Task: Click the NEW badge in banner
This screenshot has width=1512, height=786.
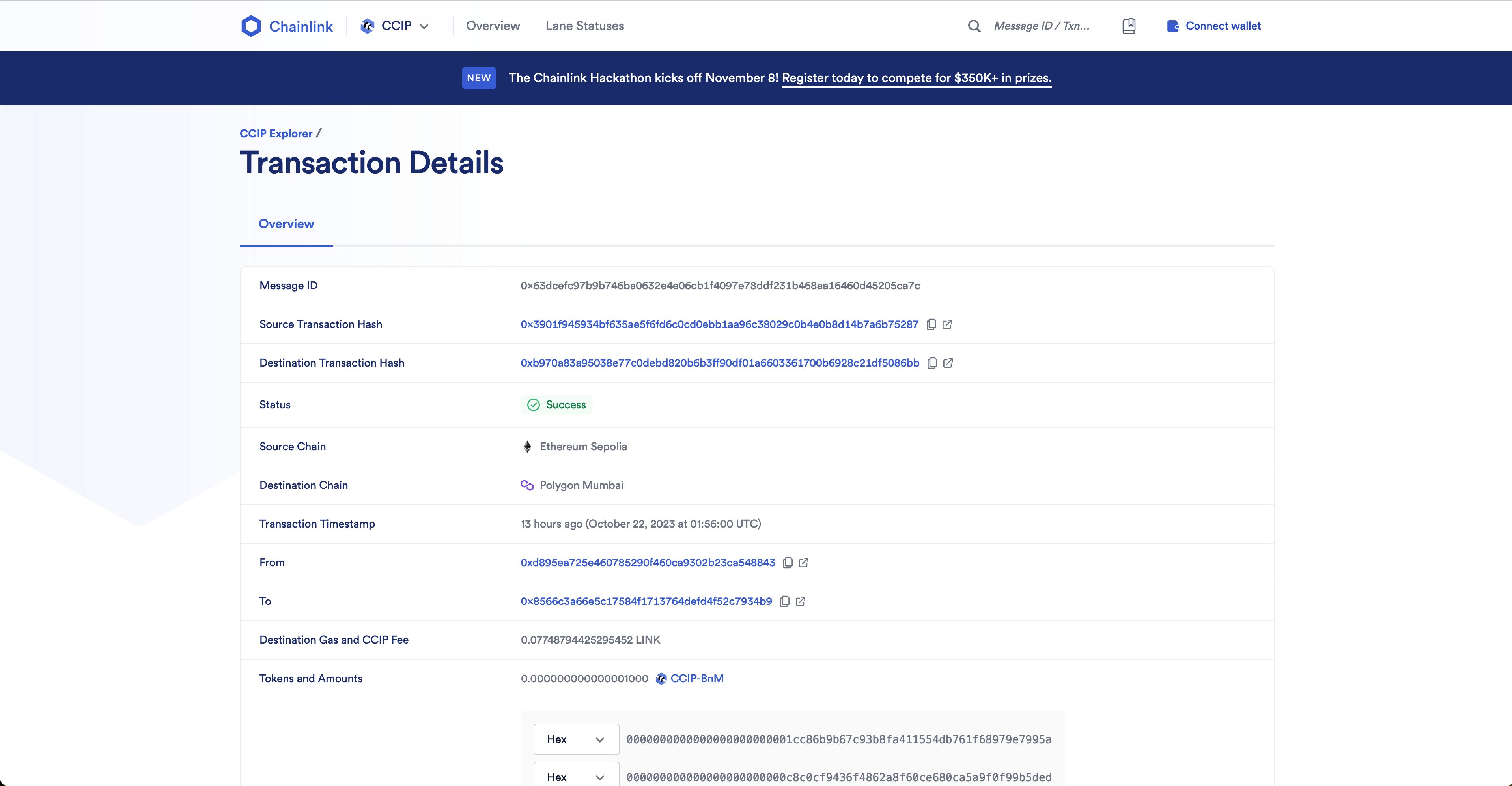Action: (x=479, y=78)
